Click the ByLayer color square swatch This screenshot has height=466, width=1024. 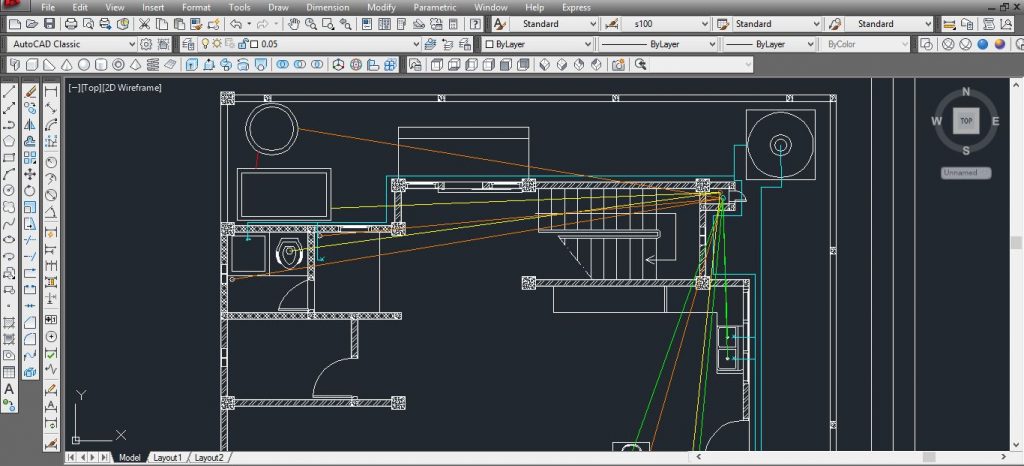pyautogui.click(x=489, y=44)
